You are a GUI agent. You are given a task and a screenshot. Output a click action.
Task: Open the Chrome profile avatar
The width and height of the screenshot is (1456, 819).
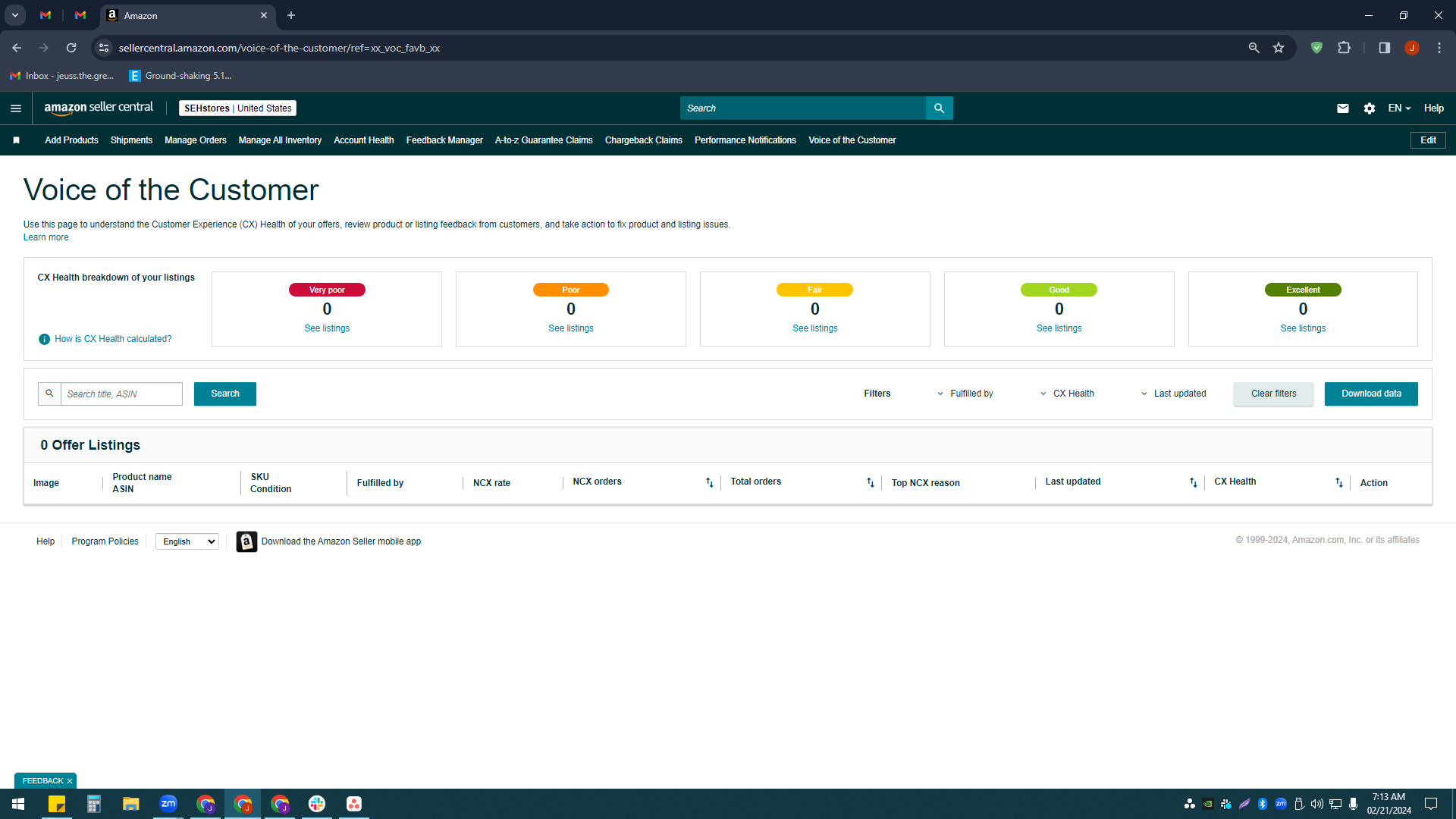1411,48
